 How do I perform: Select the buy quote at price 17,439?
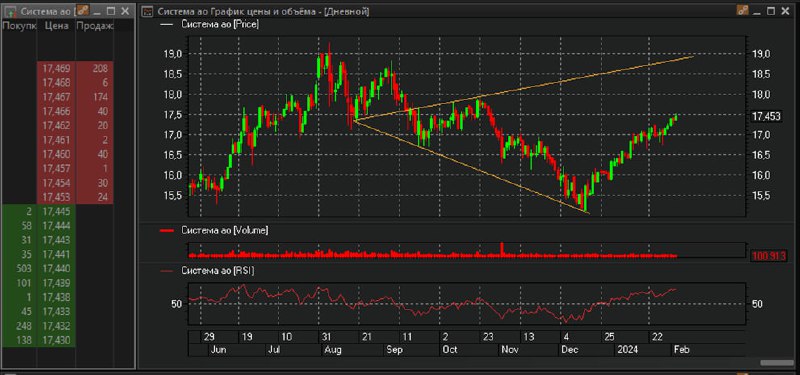[x=56, y=283]
